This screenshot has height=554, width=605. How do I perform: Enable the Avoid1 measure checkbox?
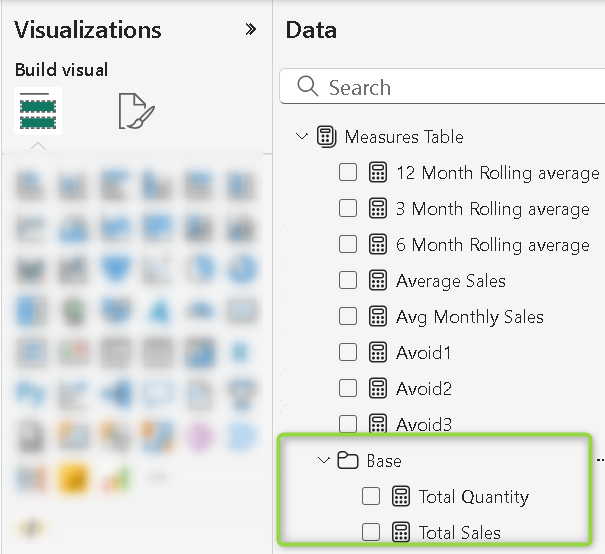click(348, 352)
